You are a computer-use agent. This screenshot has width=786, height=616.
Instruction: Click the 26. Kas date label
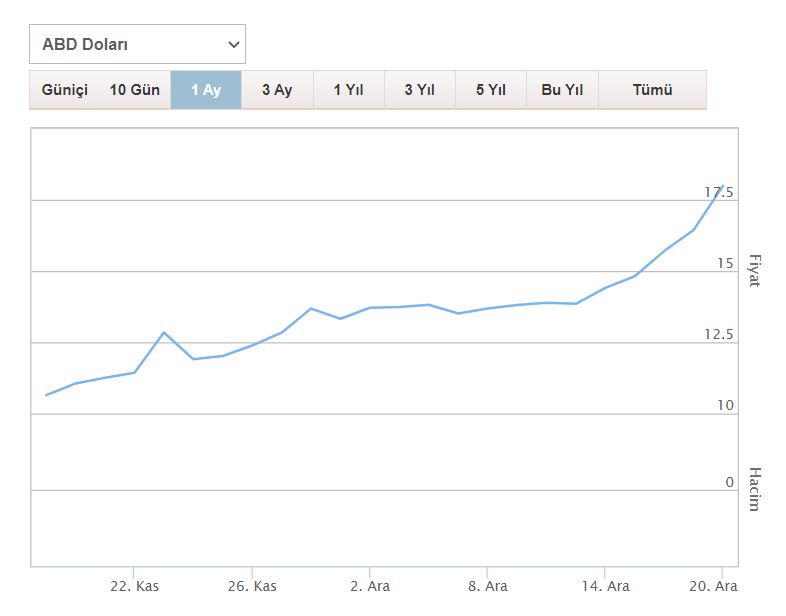click(x=252, y=586)
